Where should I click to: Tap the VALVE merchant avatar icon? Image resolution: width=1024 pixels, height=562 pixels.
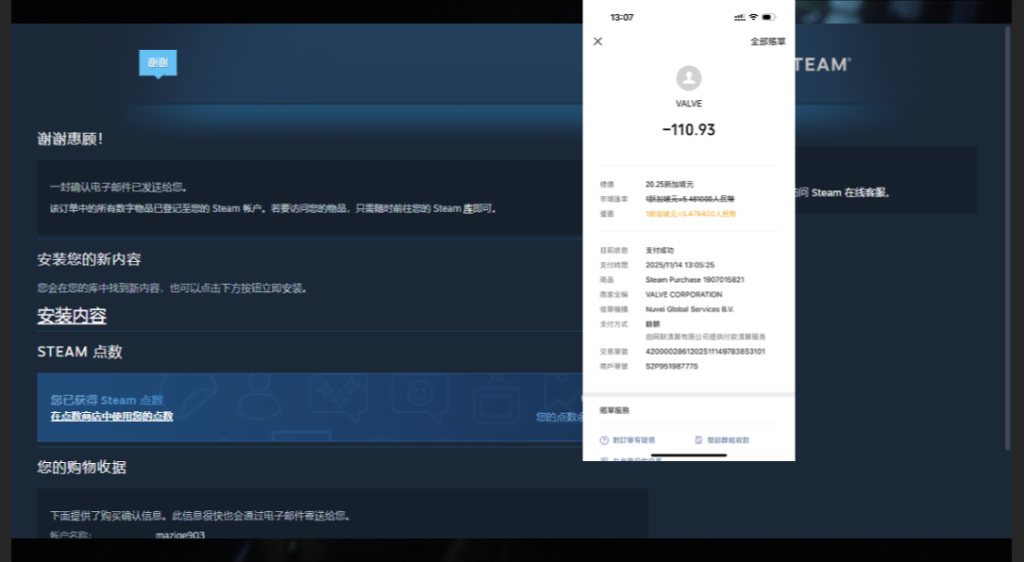coord(689,78)
